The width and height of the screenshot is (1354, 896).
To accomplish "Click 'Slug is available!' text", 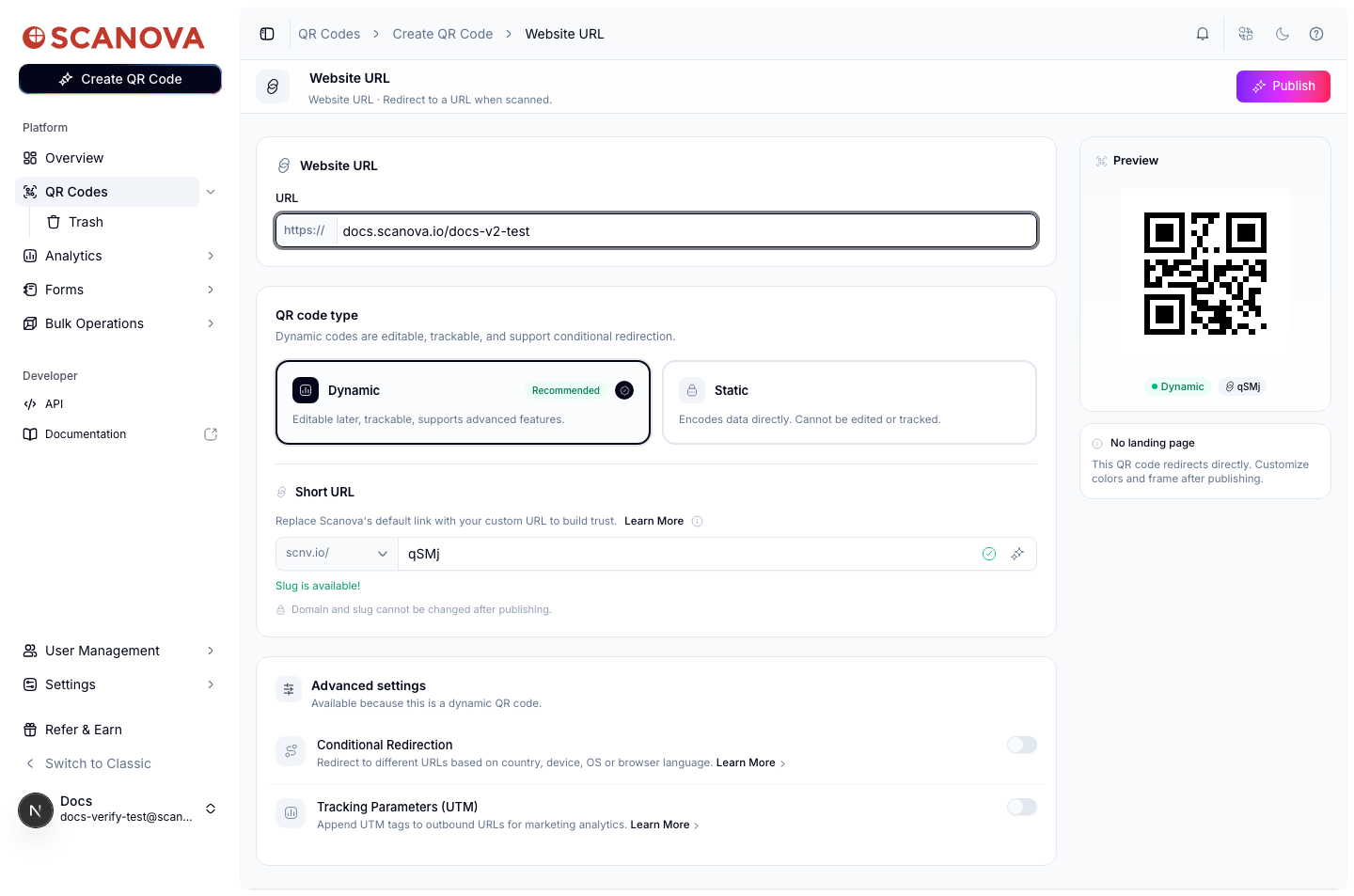I will [318, 586].
